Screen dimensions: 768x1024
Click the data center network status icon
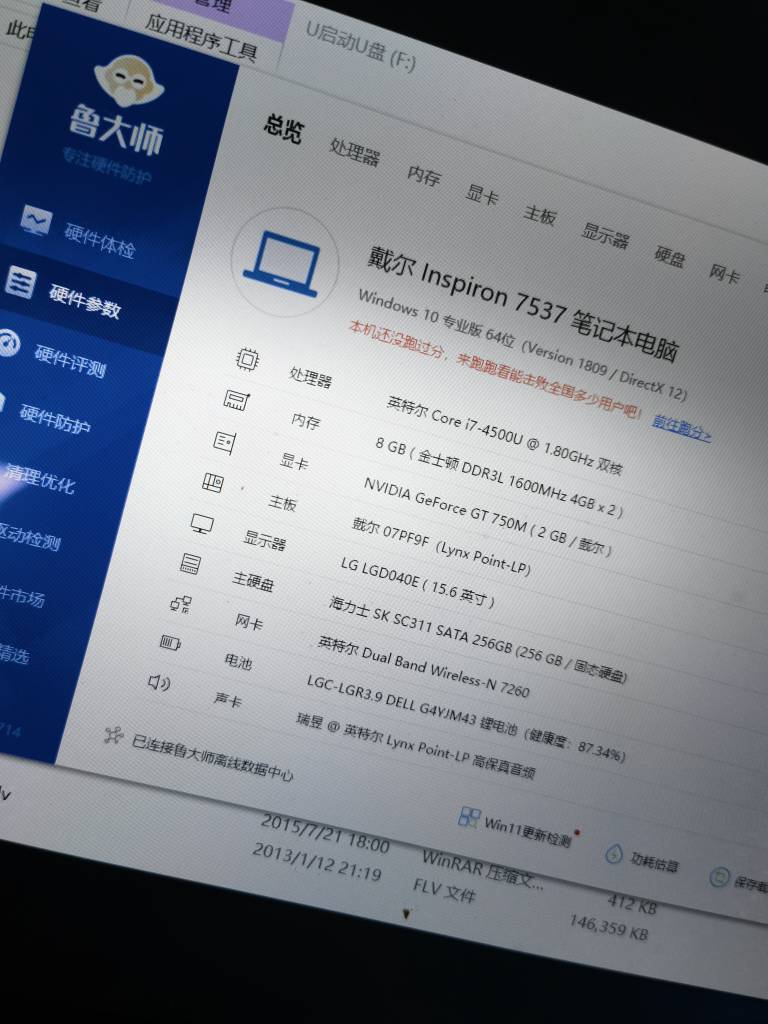(114, 735)
